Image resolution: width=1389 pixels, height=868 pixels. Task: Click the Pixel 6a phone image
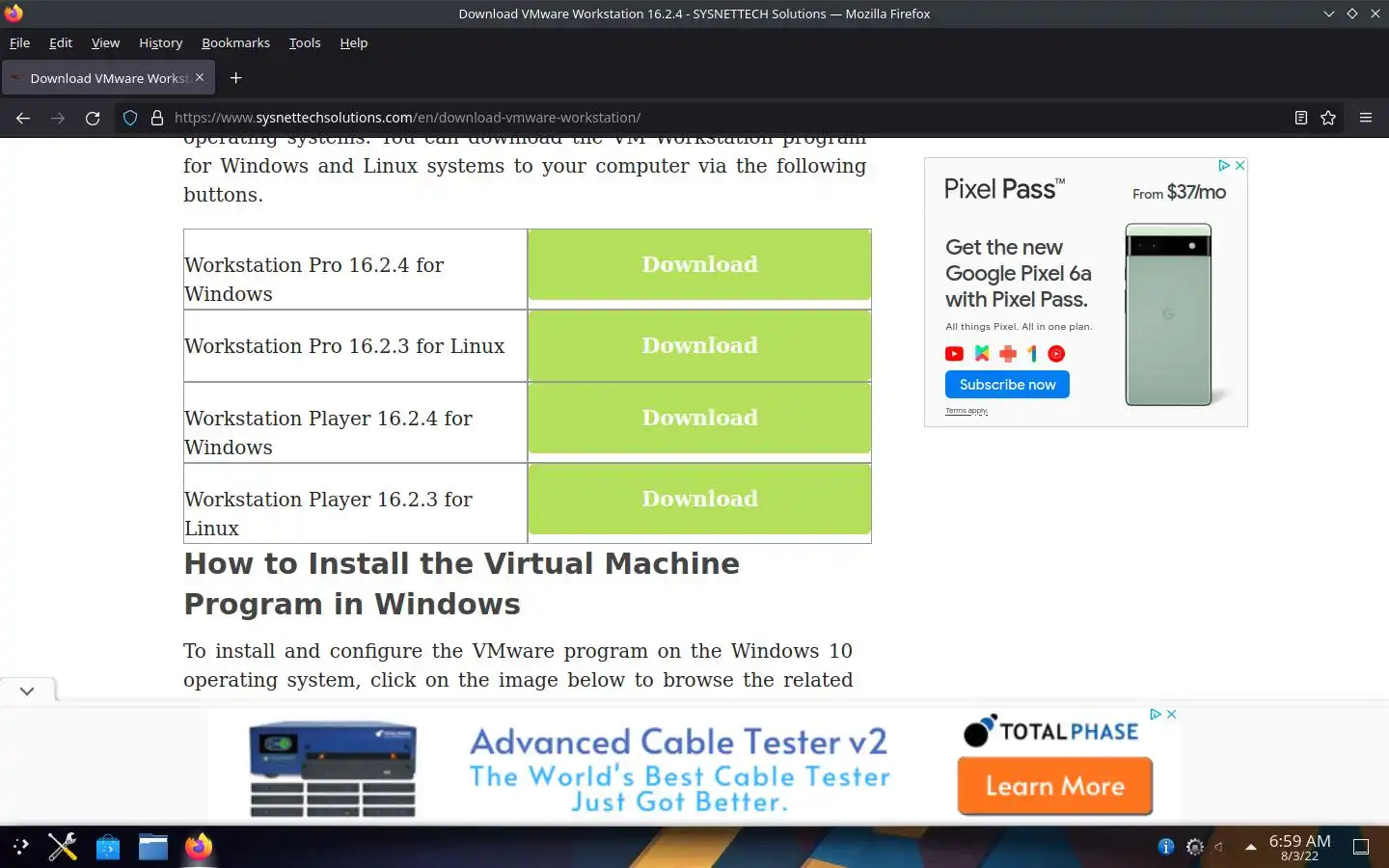pyautogui.click(x=1168, y=314)
